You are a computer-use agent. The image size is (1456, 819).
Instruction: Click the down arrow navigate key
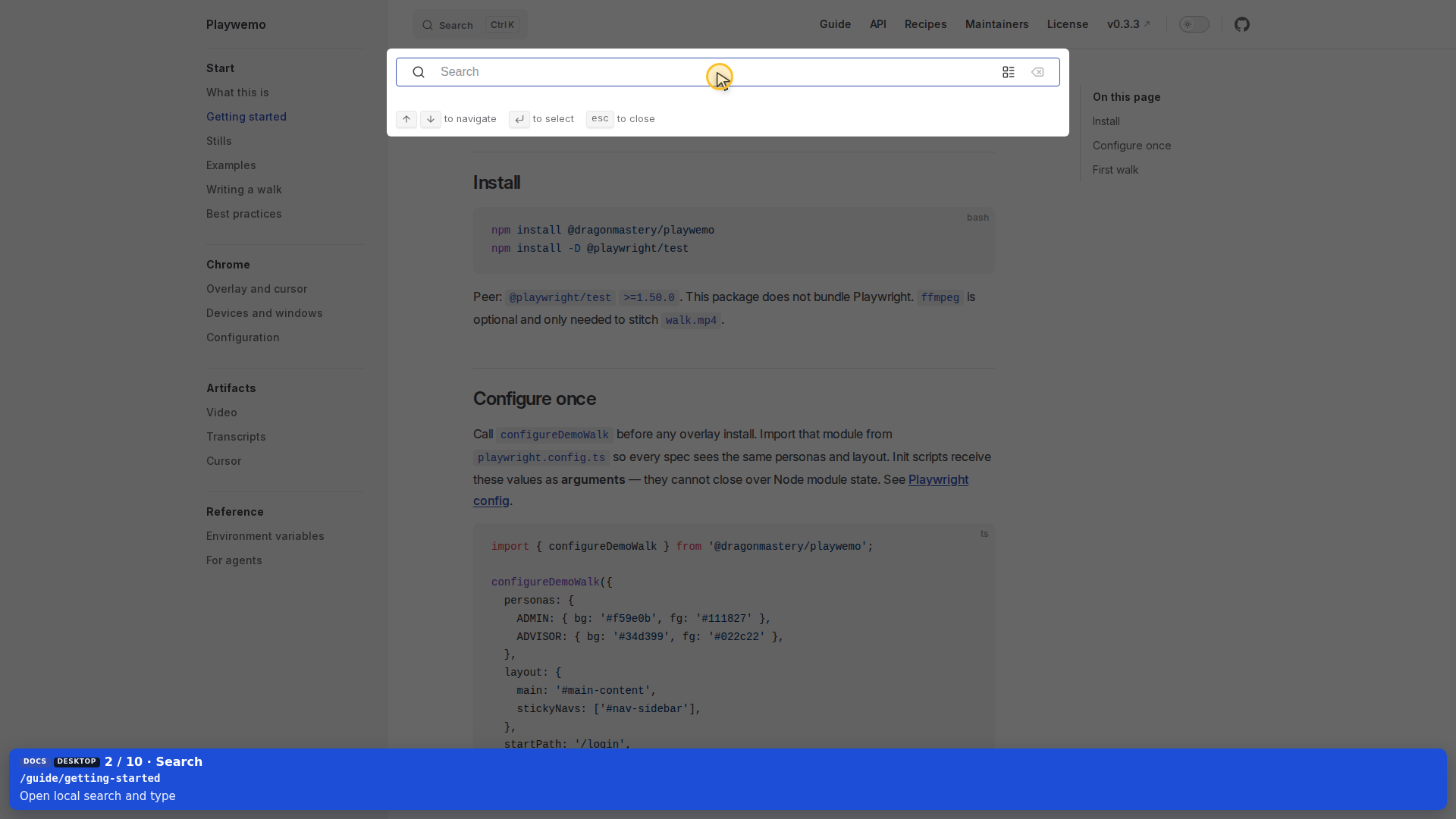431,119
